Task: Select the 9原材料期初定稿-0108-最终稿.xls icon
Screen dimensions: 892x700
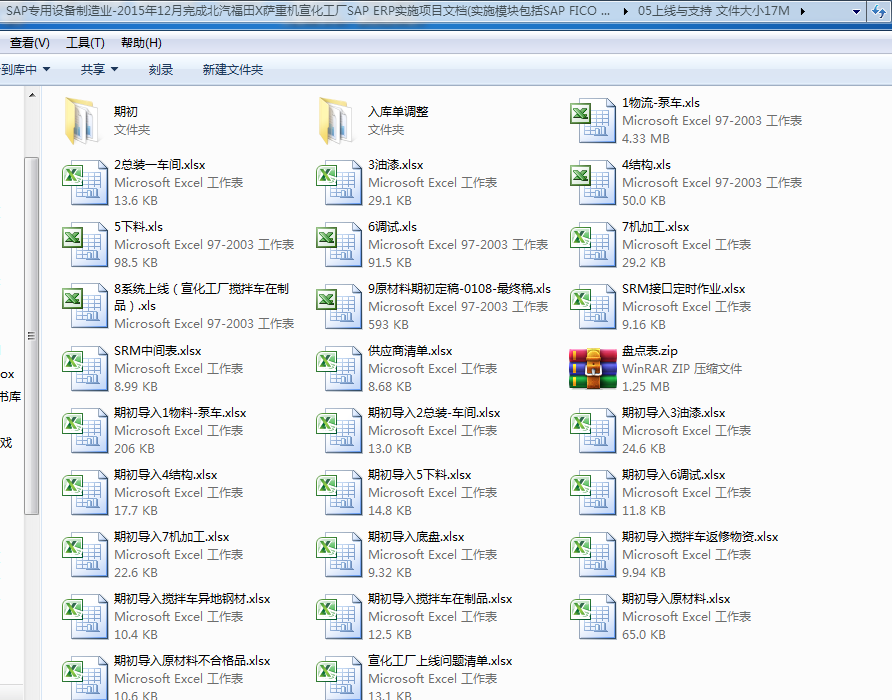Action: click(339, 307)
